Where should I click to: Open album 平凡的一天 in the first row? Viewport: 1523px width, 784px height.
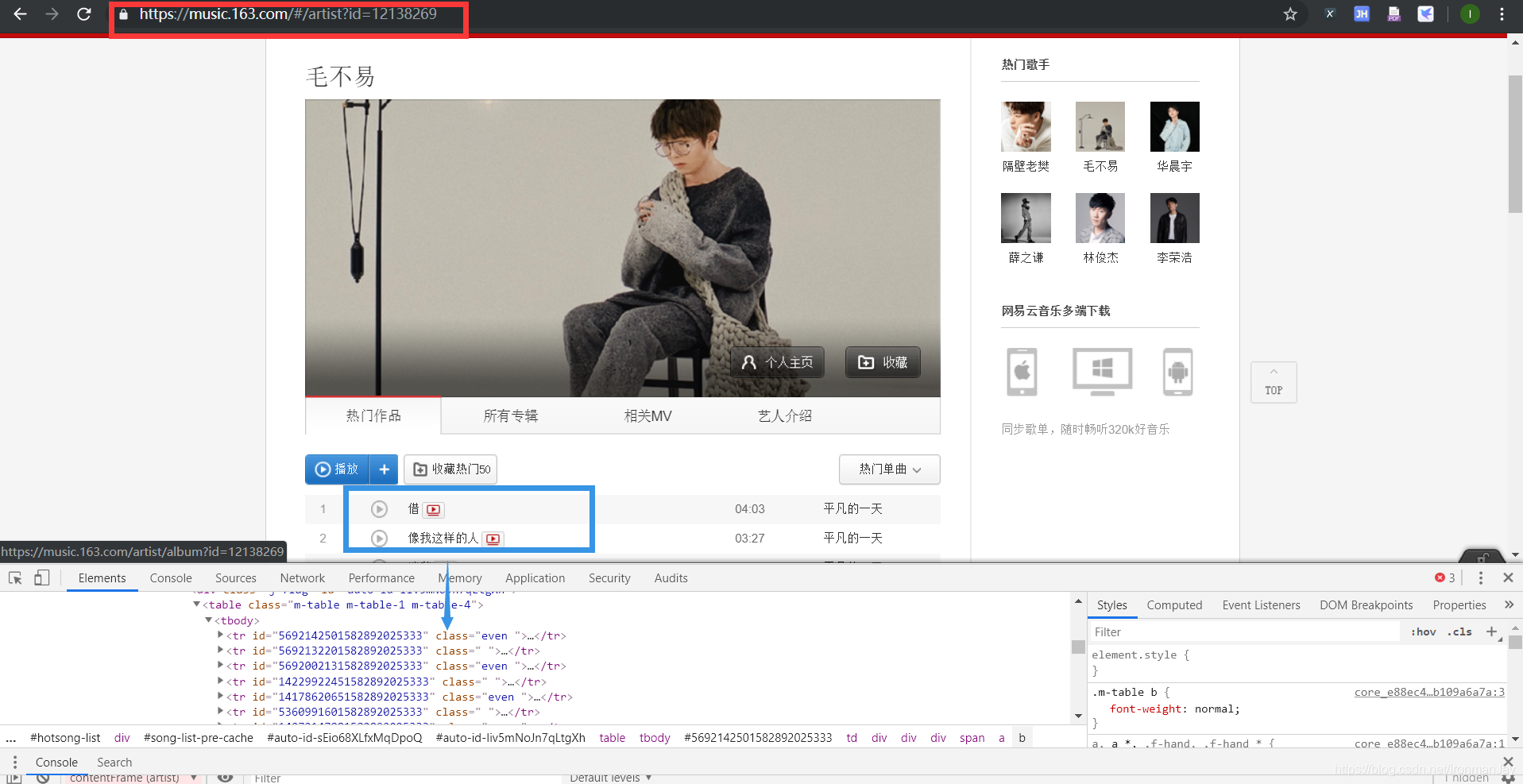coord(852,509)
